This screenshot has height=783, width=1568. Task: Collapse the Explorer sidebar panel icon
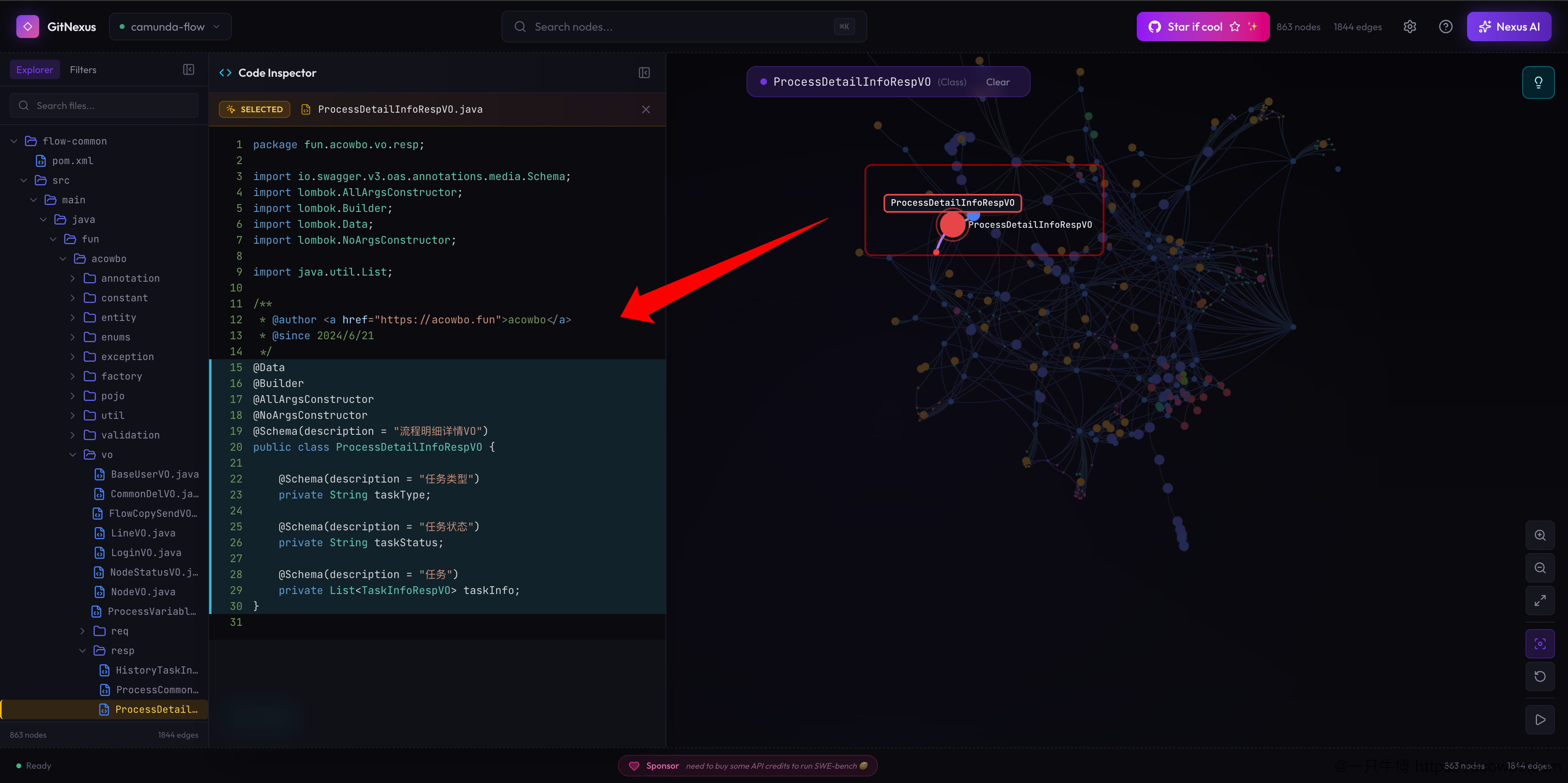point(189,70)
